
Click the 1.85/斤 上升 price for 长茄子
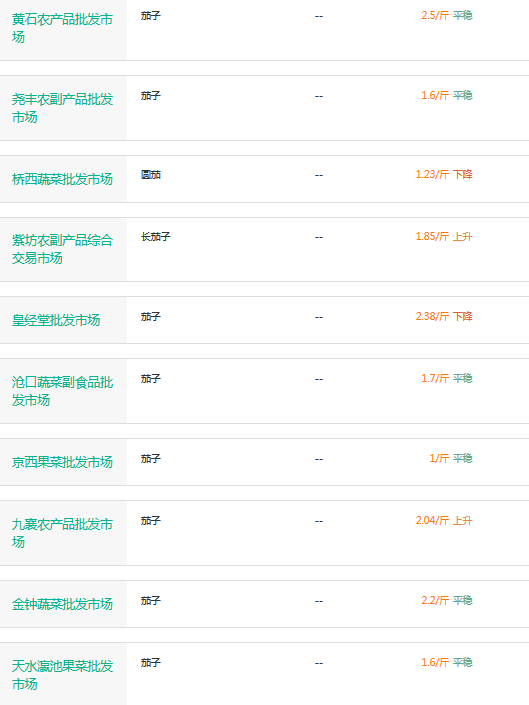(444, 236)
